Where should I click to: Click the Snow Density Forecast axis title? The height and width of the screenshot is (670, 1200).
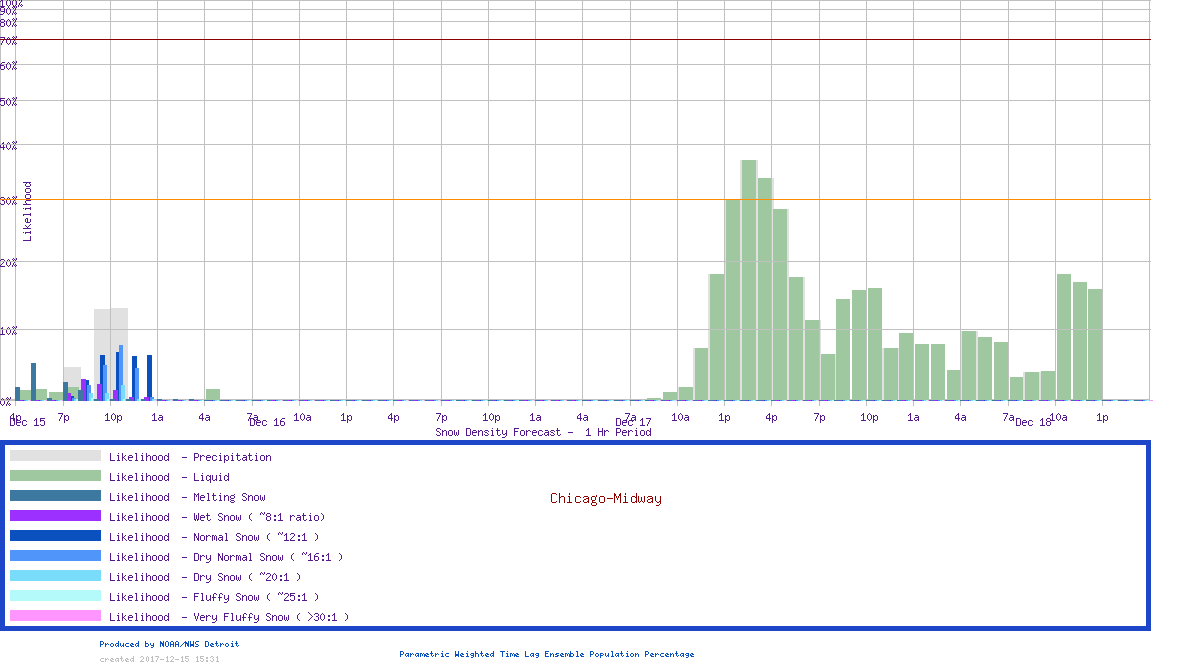click(543, 432)
